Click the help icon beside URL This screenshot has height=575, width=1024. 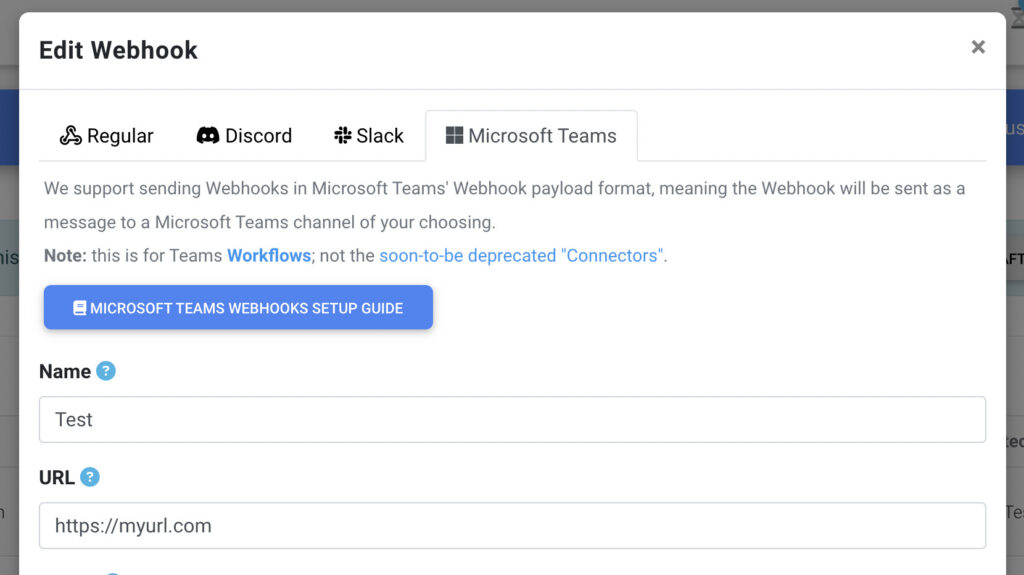[90, 477]
